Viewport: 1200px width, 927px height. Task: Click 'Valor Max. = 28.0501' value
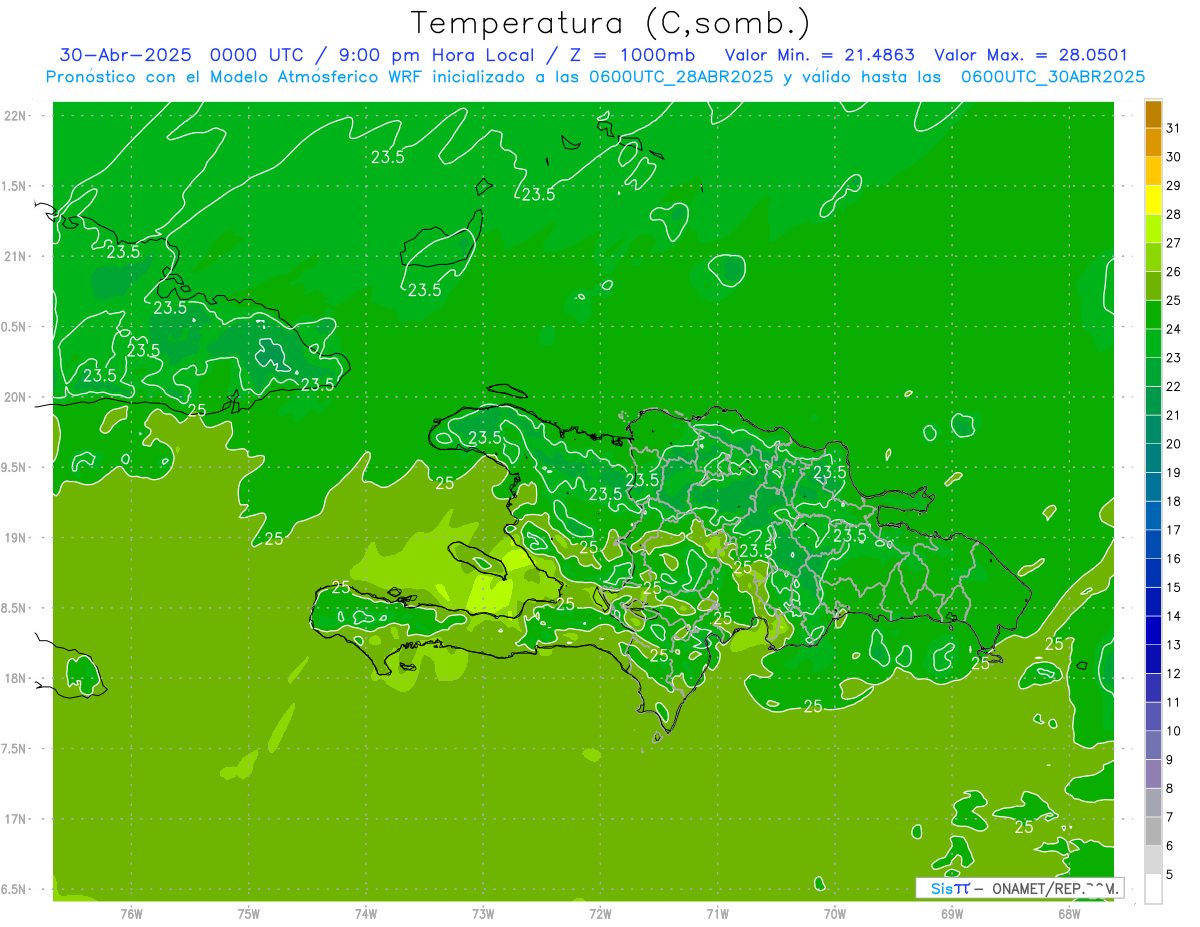1031,55
